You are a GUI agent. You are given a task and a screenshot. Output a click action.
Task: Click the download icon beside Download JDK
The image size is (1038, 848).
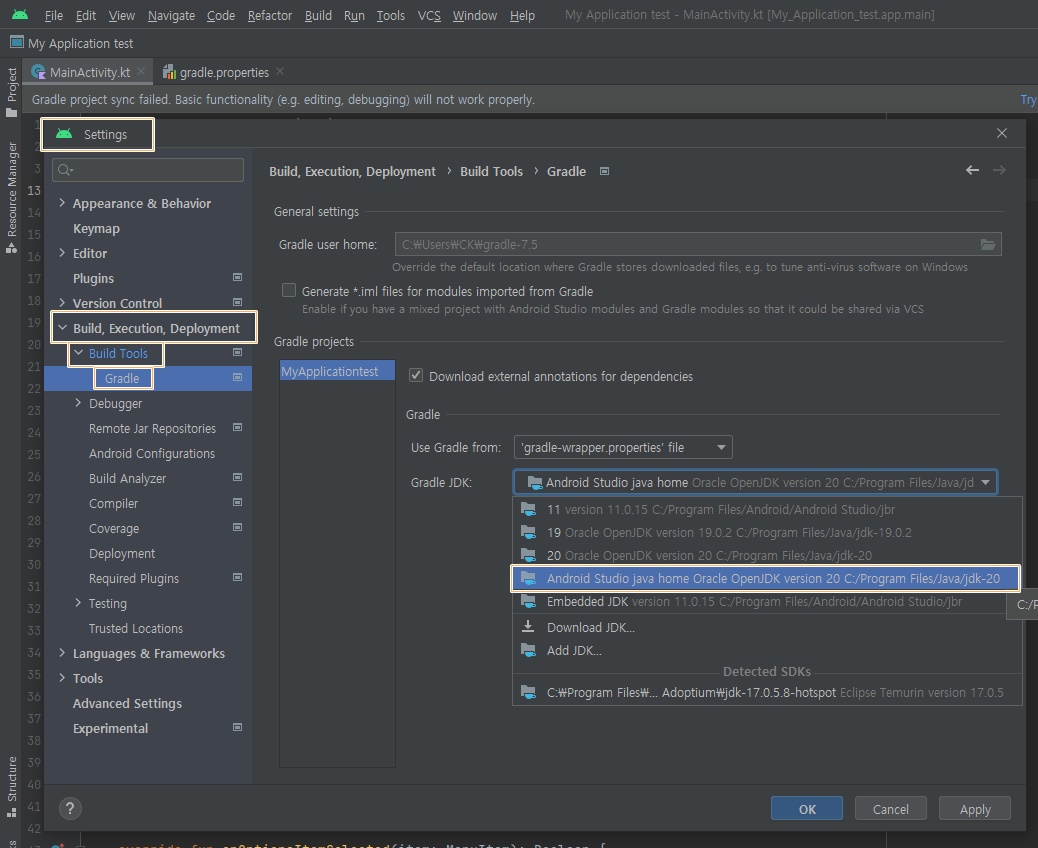pyautogui.click(x=528, y=626)
